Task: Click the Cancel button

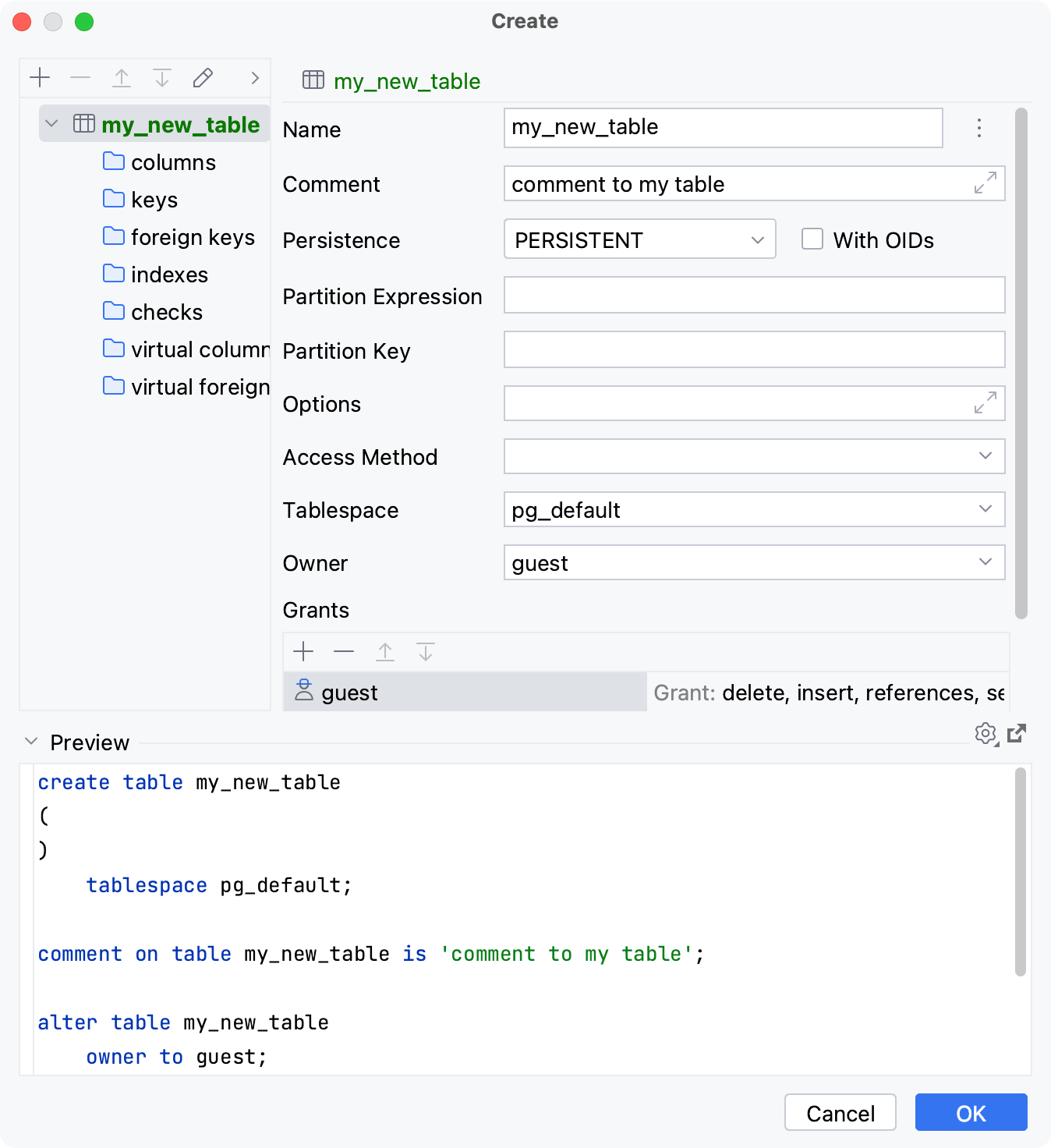Action: coord(840,1113)
